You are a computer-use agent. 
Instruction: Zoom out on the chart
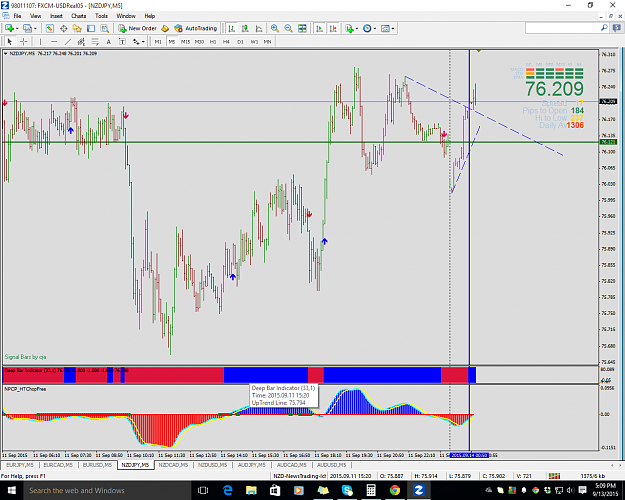point(288,28)
